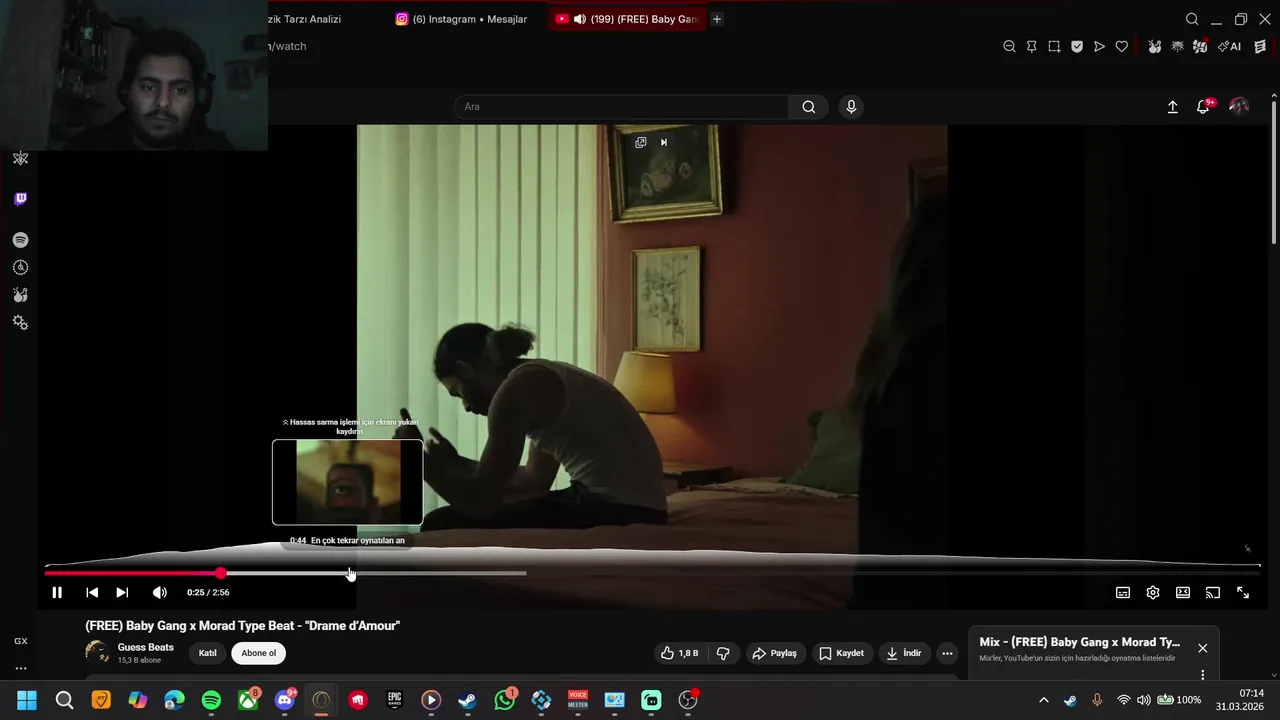This screenshot has height=720, width=1280.
Task: Switch to the Instagram Mesajlar tab
Action: coord(462,19)
